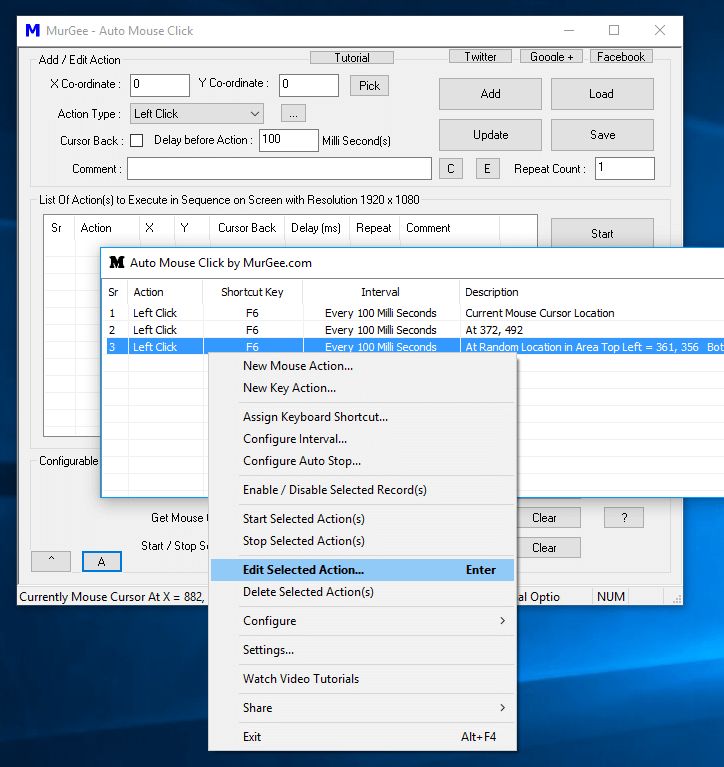Open Settings from the context menu
This screenshot has width=724, height=767.
pyautogui.click(x=362, y=650)
